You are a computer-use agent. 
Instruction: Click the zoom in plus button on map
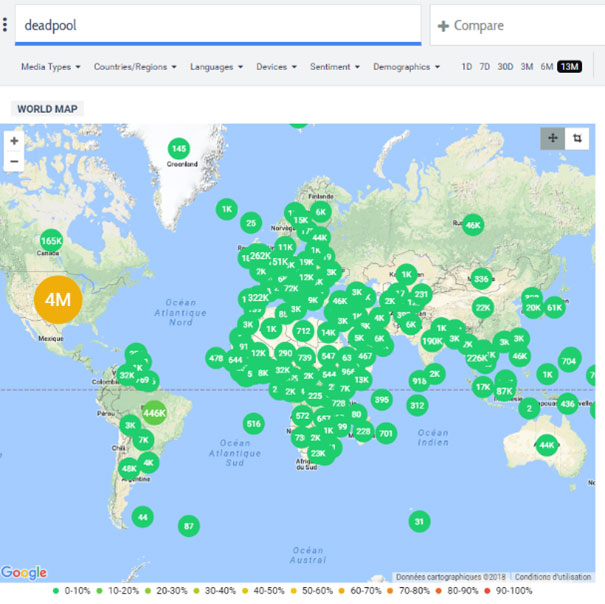click(x=14, y=141)
